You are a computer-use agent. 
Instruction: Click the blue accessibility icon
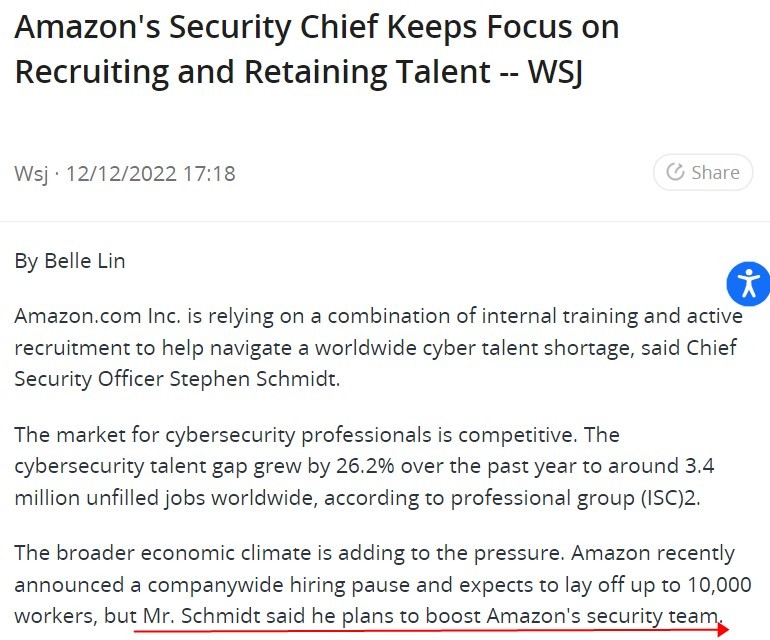tap(749, 284)
